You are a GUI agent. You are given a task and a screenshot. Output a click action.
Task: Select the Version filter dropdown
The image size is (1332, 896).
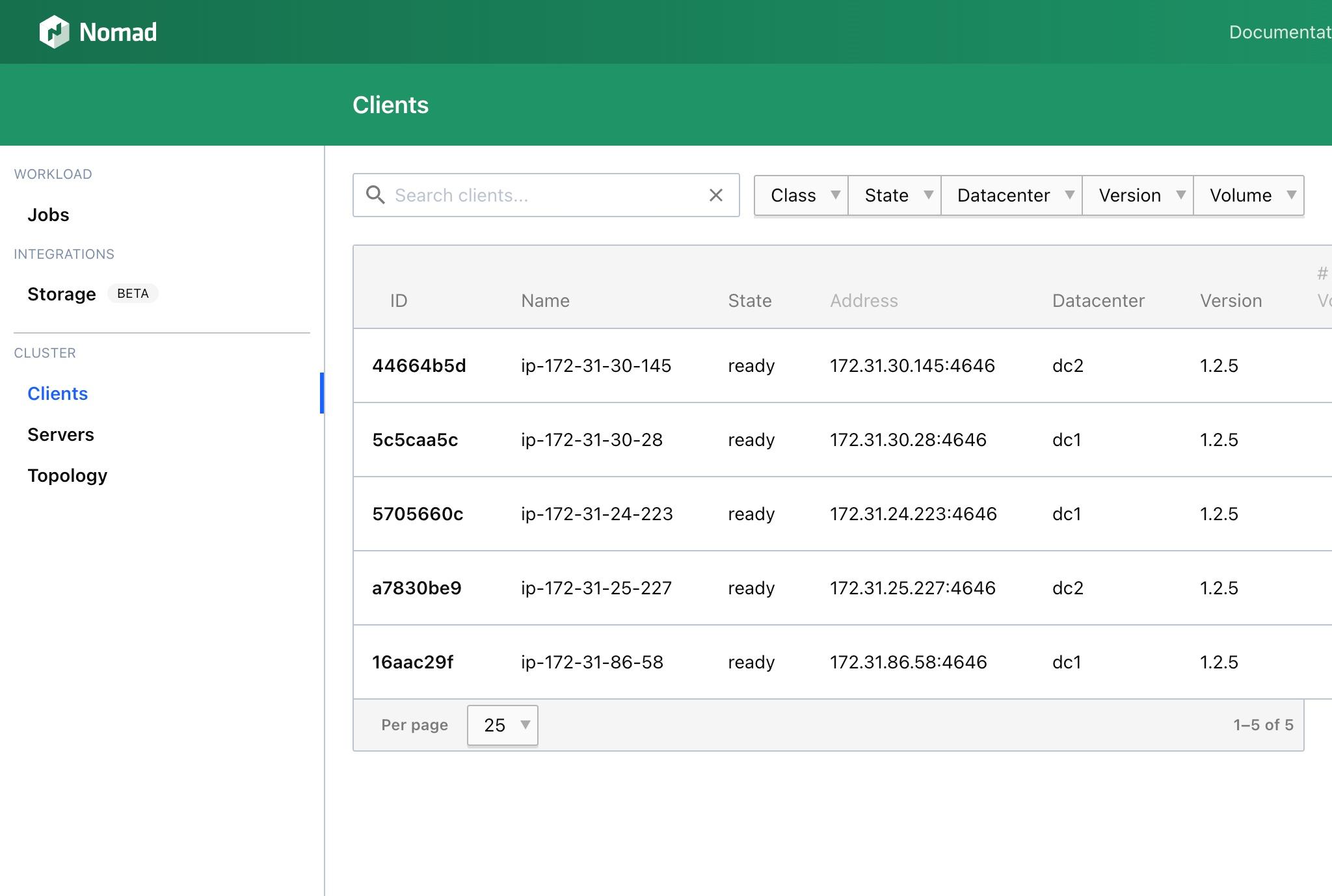tap(1140, 195)
